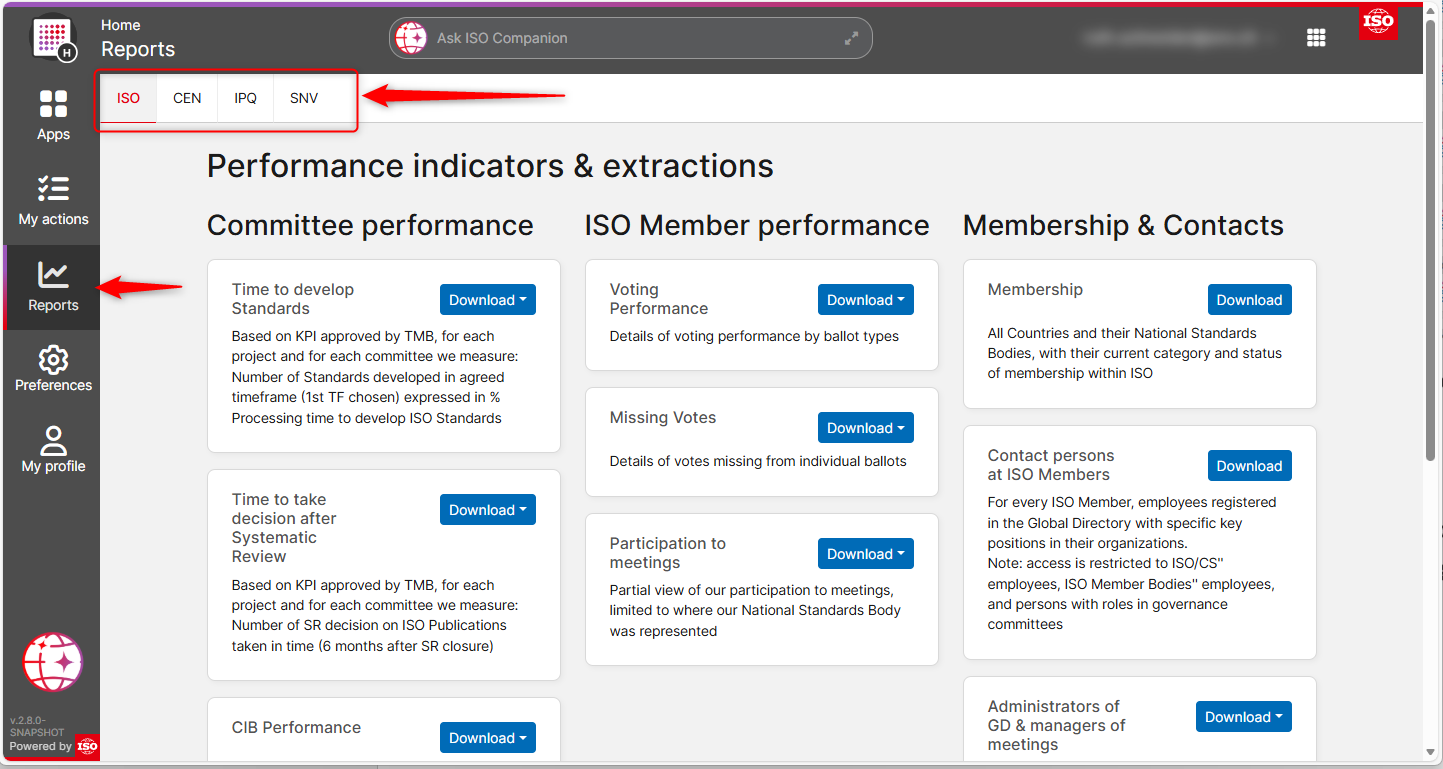Switch to the CEN tab
The width and height of the screenshot is (1443, 769).
pyautogui.click(x=187, y=98)
